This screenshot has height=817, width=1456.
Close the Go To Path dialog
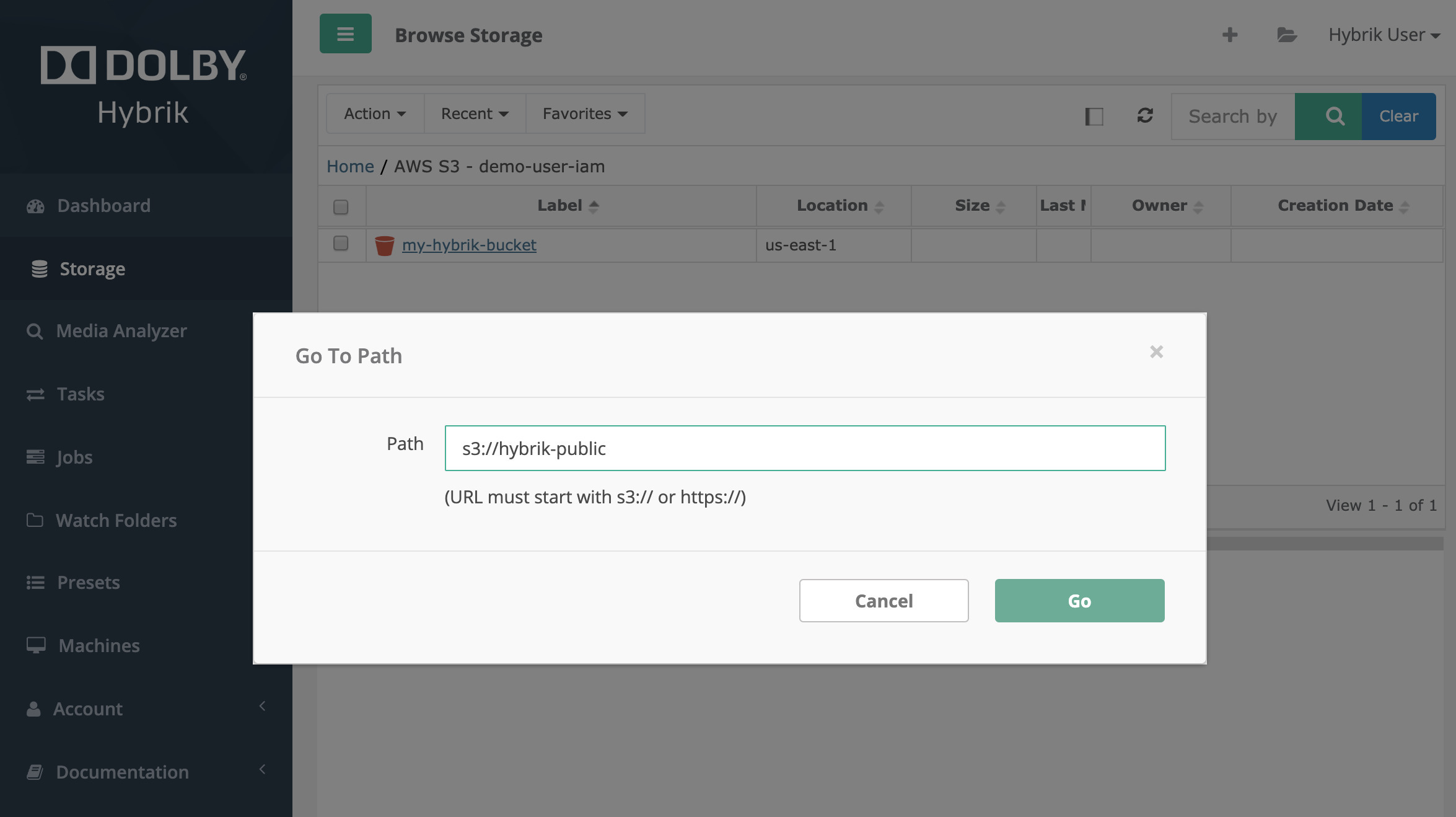point(1156,352)
